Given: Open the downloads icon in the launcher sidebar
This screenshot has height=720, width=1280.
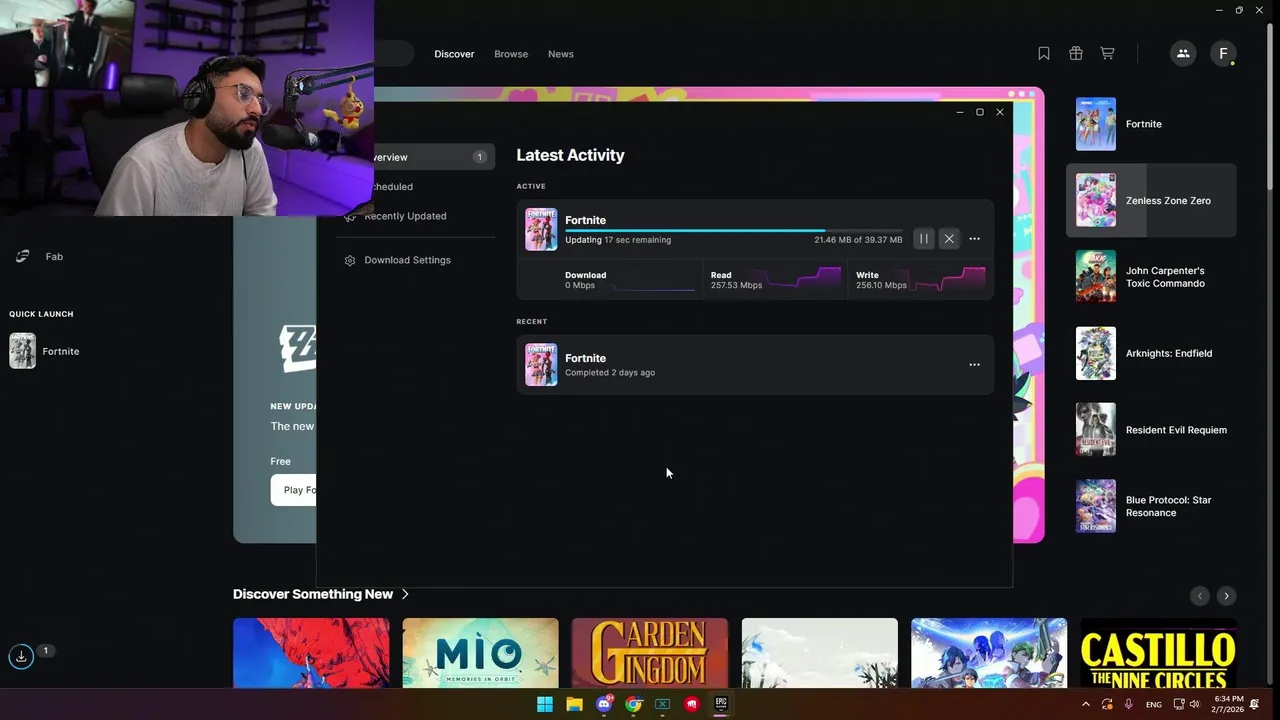Looking at the screenshot, I should pos(21,656).
